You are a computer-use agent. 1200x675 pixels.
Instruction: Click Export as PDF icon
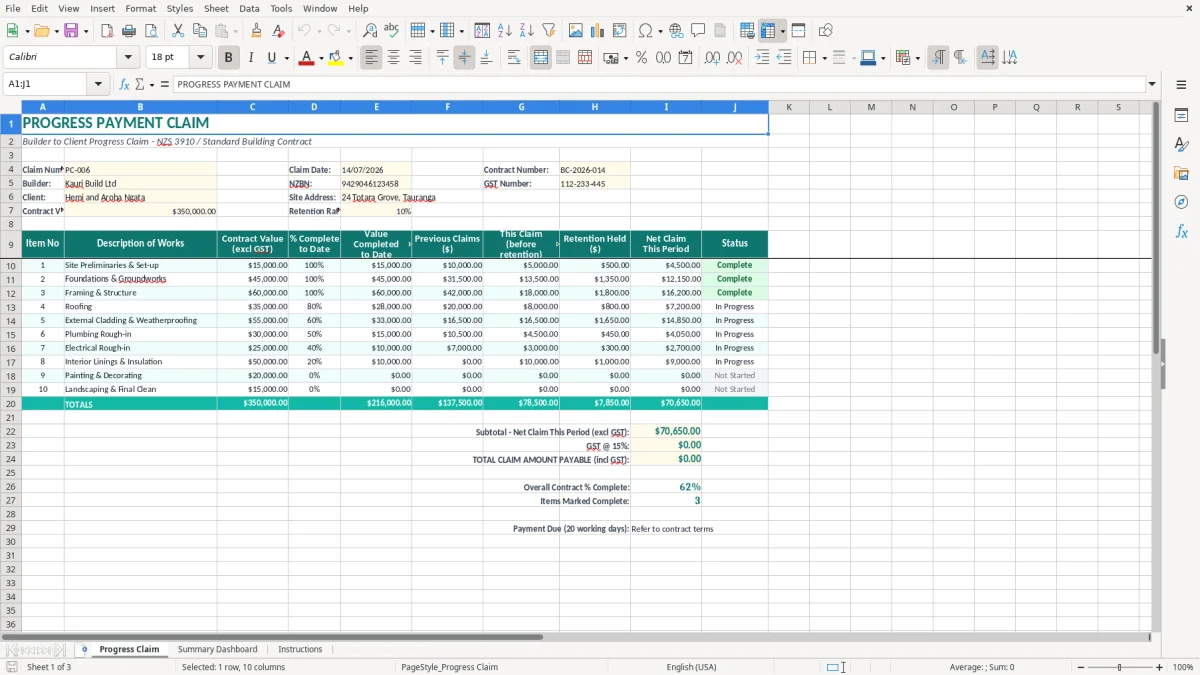click(x=107, y=31)
